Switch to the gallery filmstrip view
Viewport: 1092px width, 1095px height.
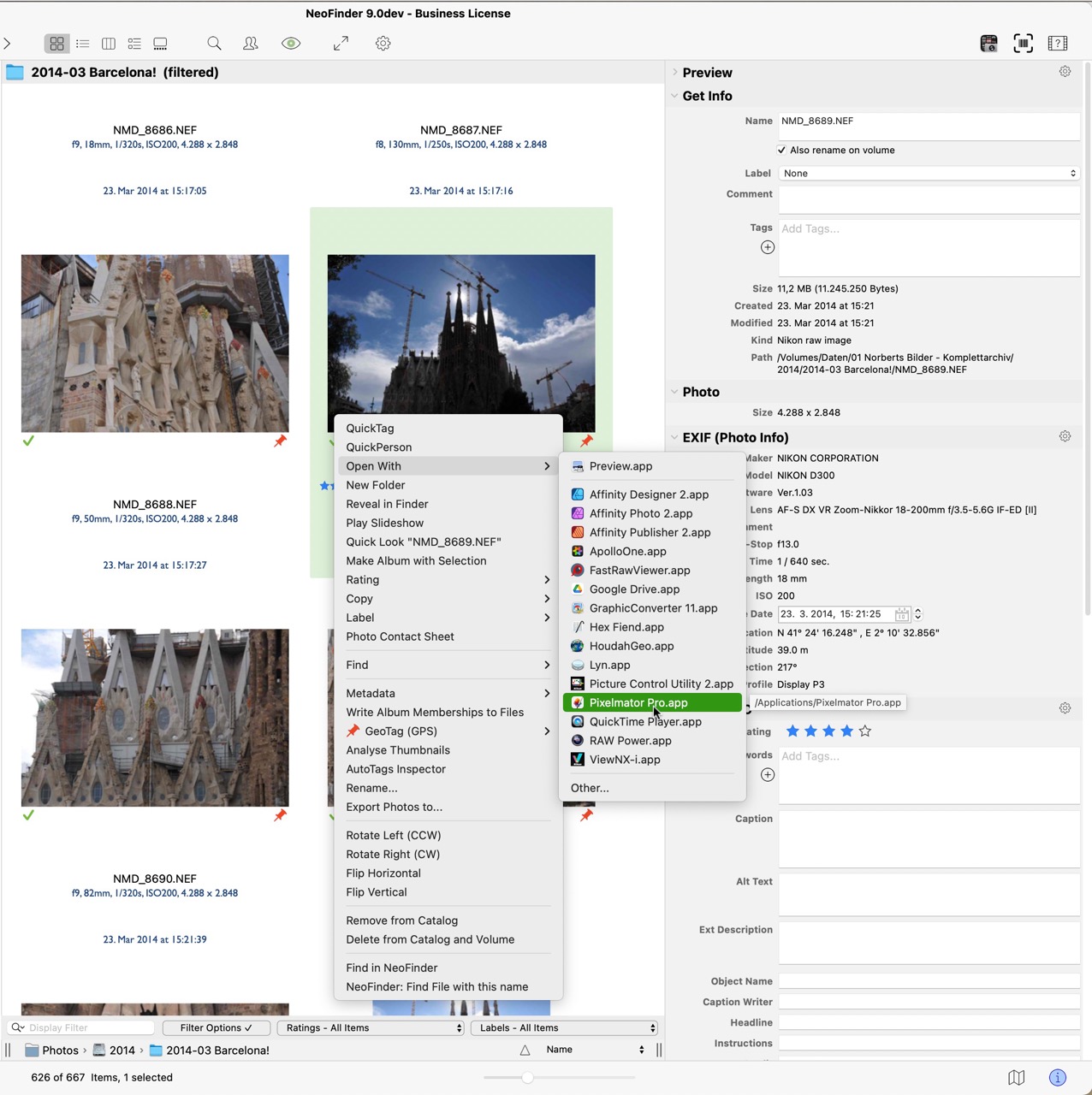tap(160, 44)
